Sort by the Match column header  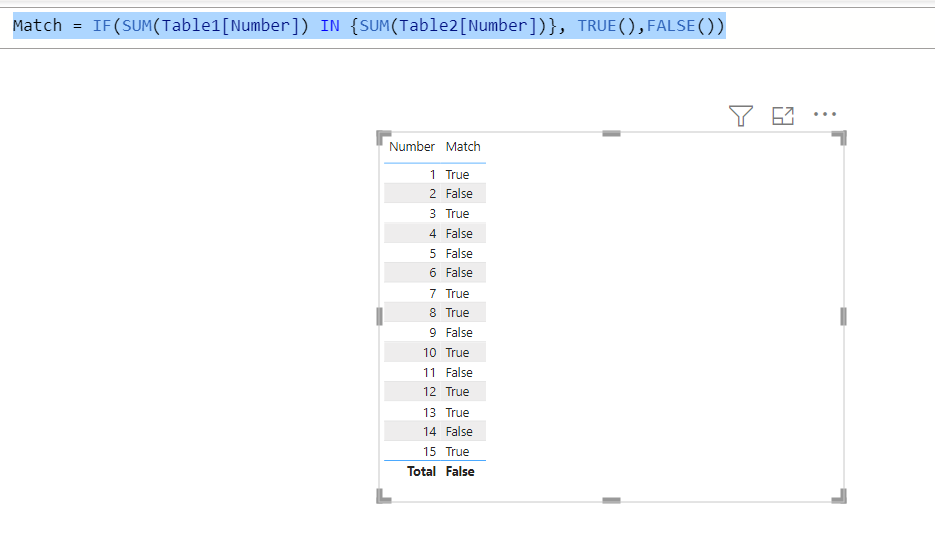click(463, 147)
